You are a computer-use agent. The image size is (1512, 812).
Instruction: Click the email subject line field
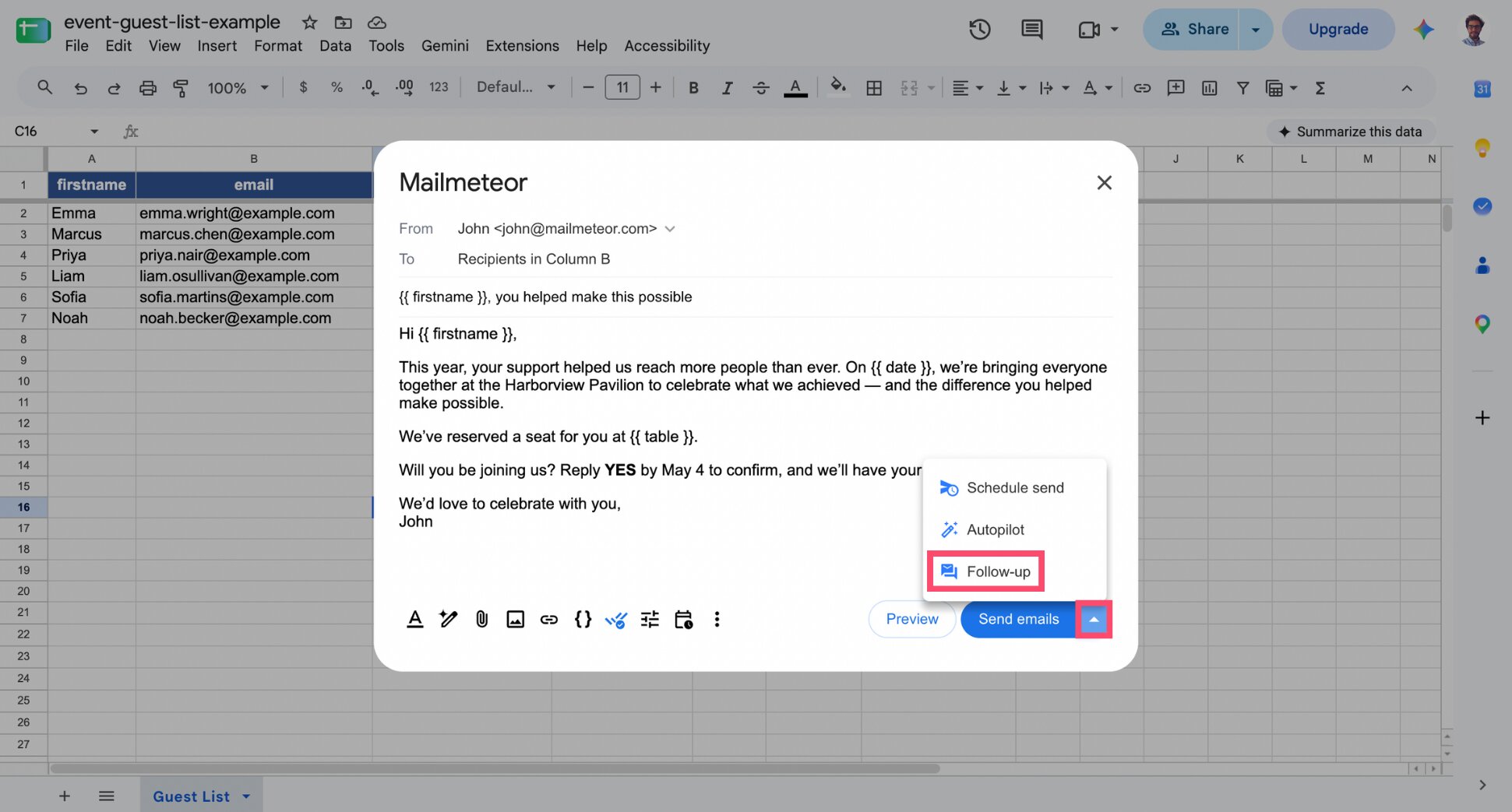[756, 297]
